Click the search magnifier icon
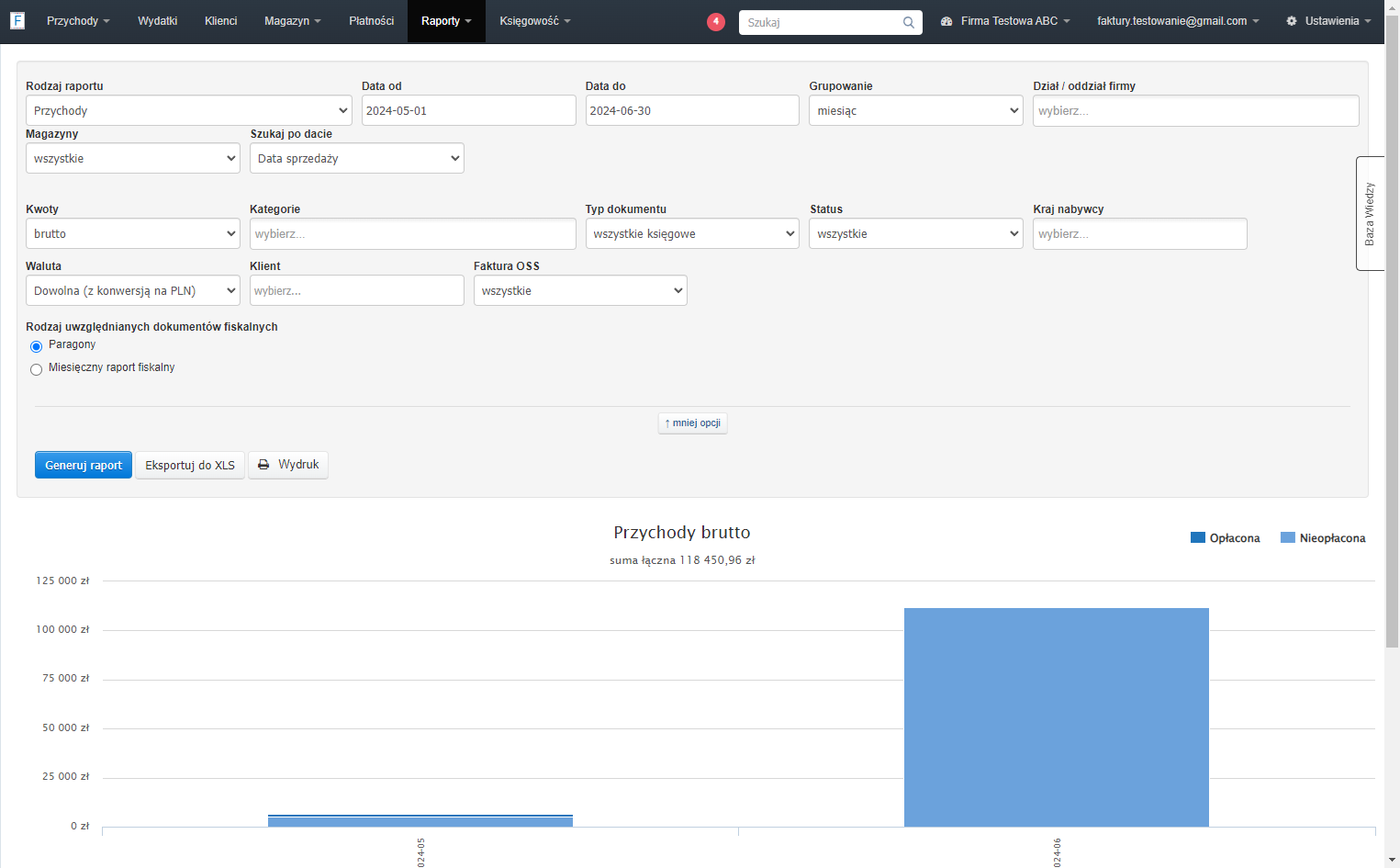The height and width of the screenshot is (868, 1400). 908,22
